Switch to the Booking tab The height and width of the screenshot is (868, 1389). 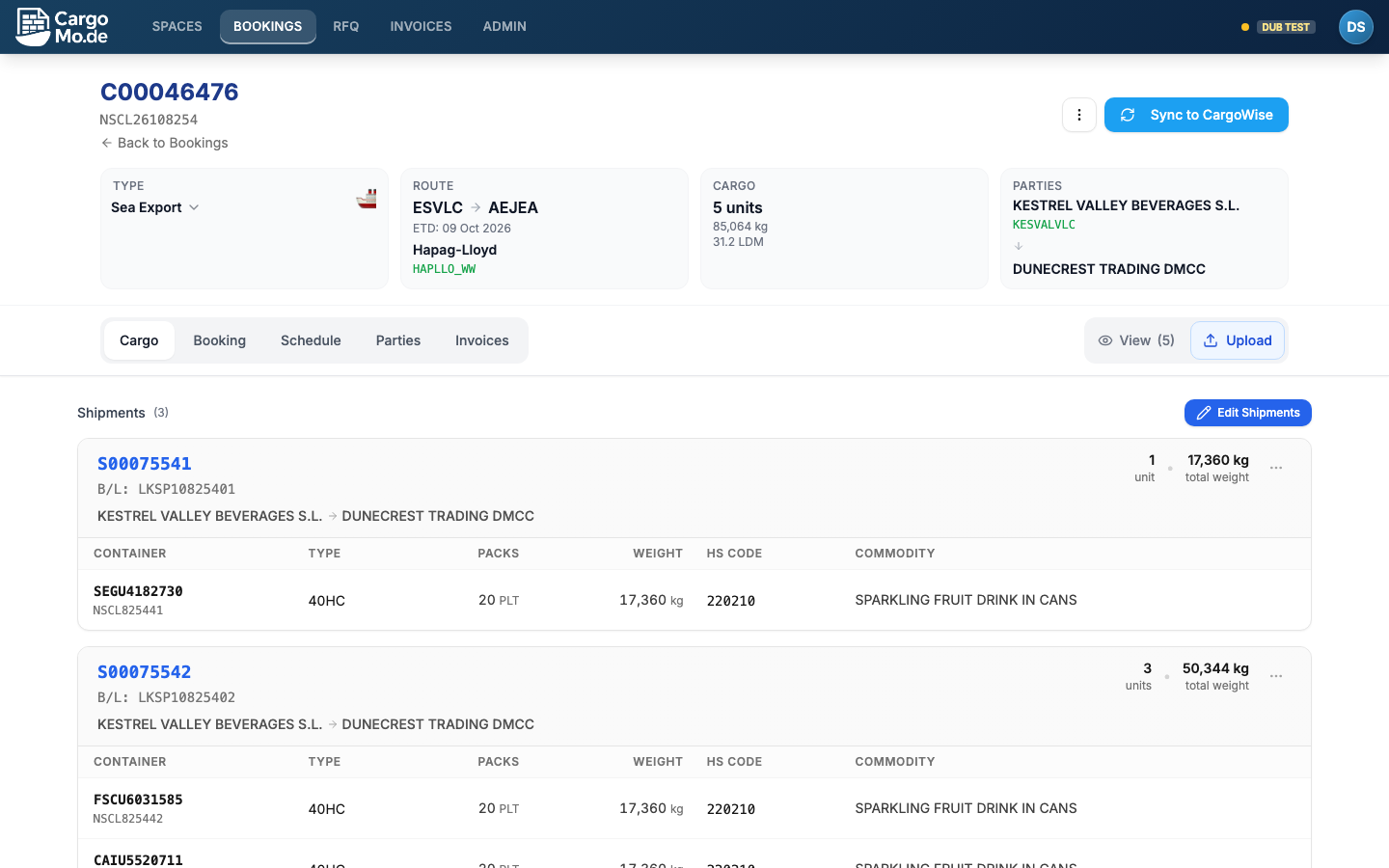(220, 340)
